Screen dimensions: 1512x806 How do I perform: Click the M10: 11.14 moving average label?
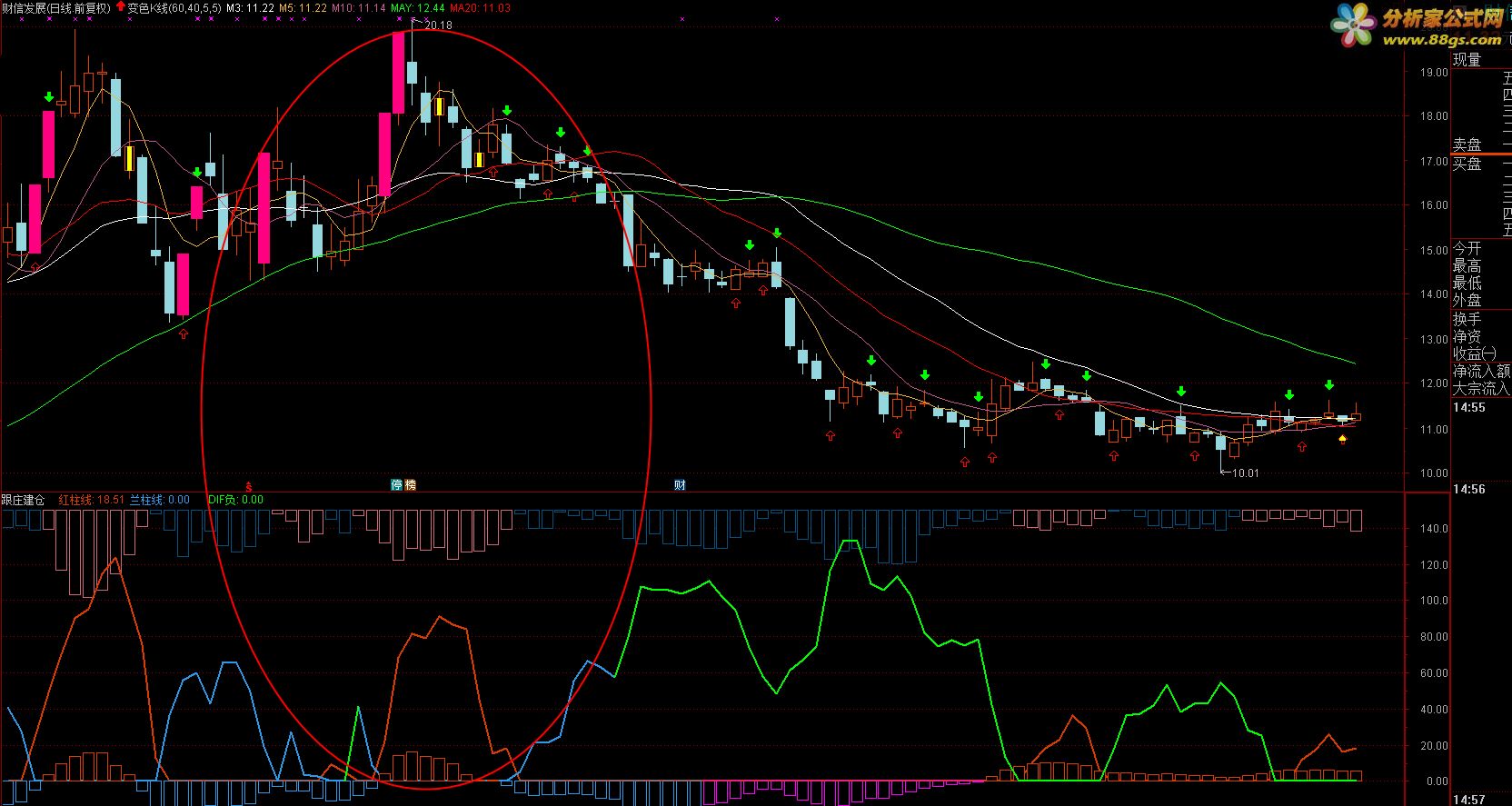point(358,7)
